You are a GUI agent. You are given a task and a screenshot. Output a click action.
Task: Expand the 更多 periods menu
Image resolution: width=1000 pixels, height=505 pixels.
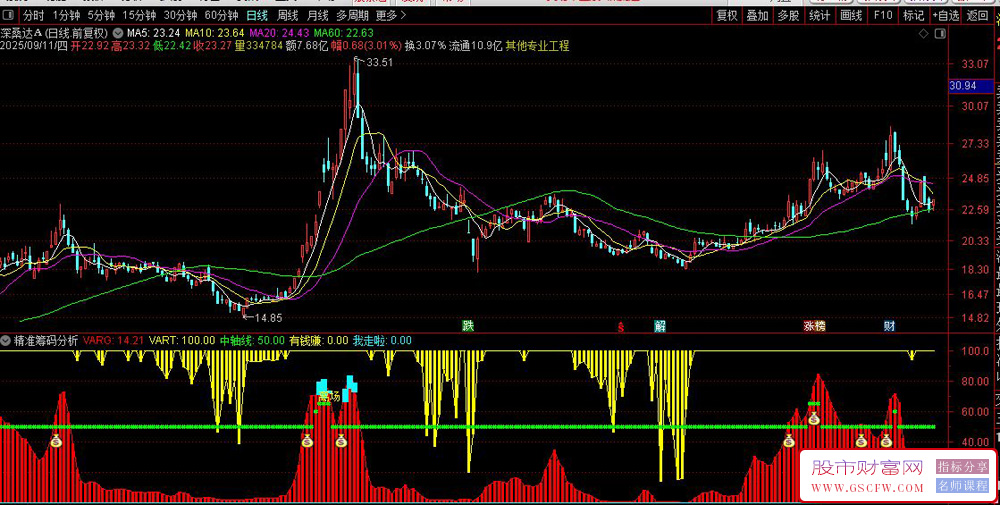coord(390,15)
